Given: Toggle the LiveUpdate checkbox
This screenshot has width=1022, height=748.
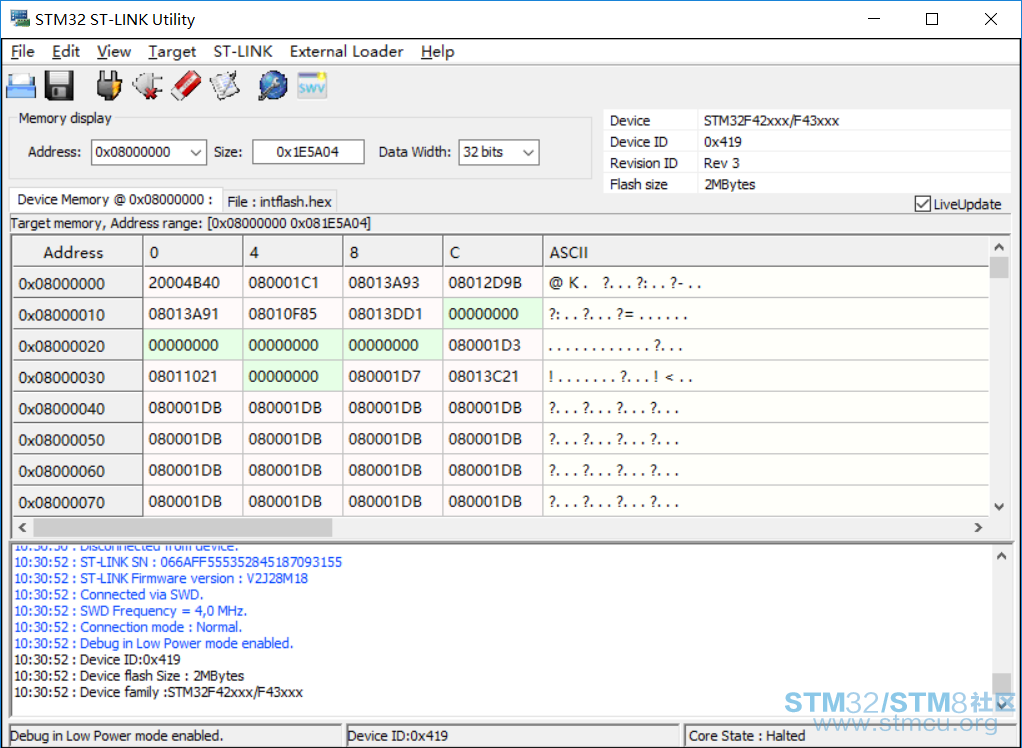Looking at the screenshot, I should pyautogui.click(x=922, y=204).
